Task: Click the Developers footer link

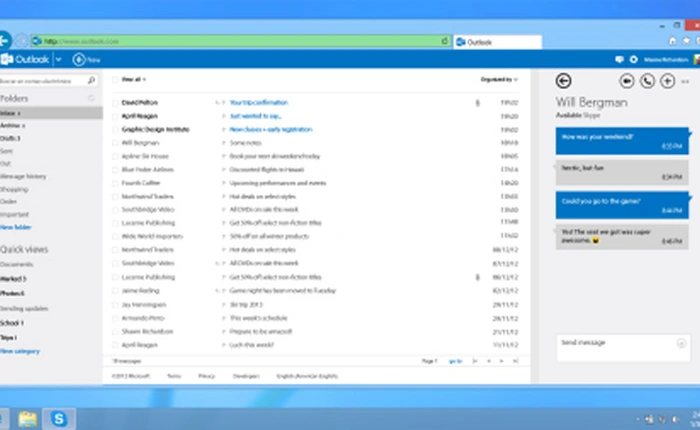Action: [x=246, y=376]
